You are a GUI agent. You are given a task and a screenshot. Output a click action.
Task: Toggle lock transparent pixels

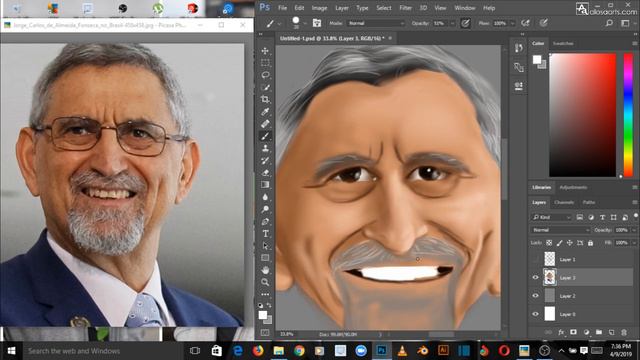(549, 243)
